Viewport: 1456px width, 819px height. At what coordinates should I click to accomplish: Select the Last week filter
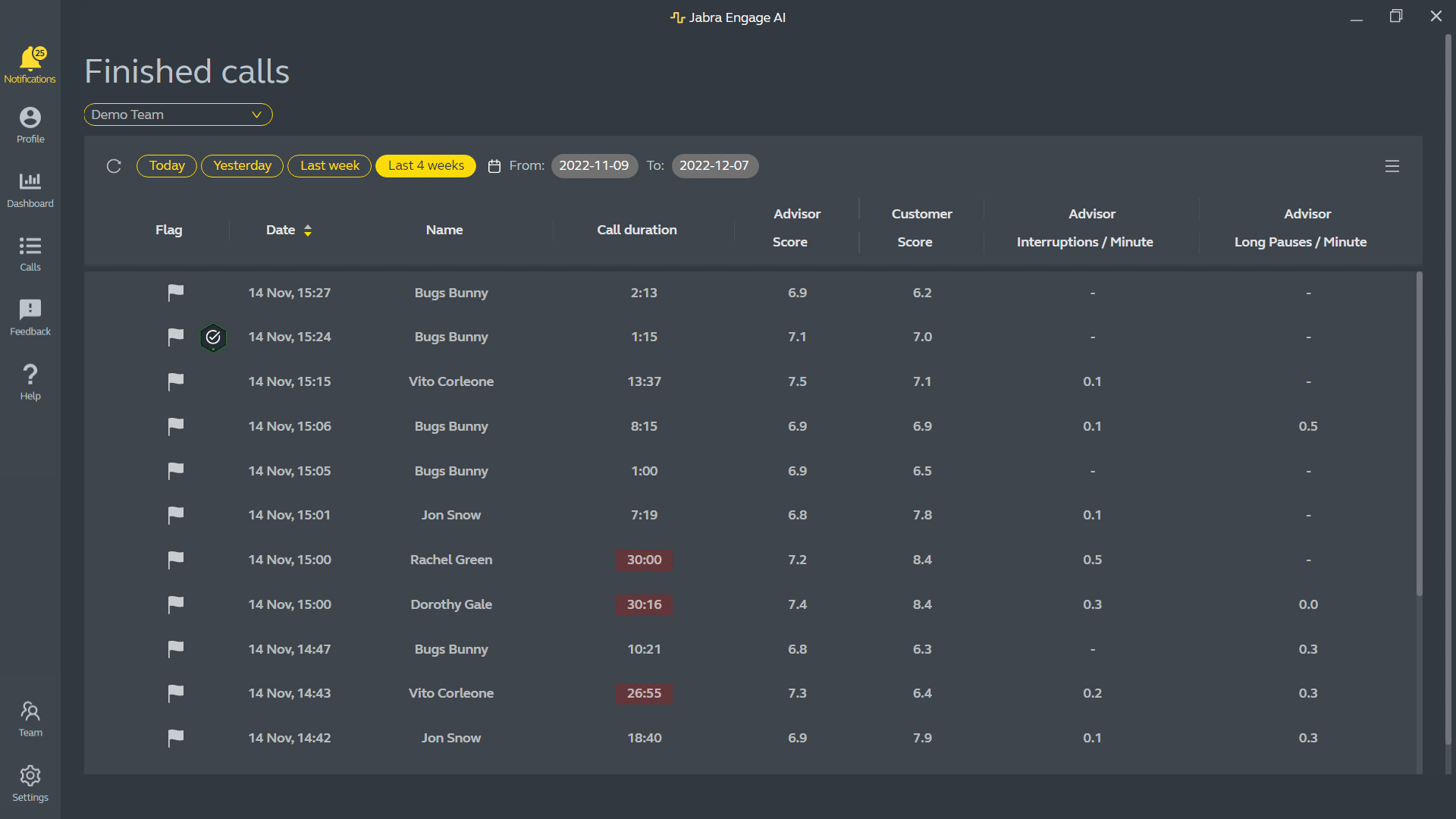(329, 166)
